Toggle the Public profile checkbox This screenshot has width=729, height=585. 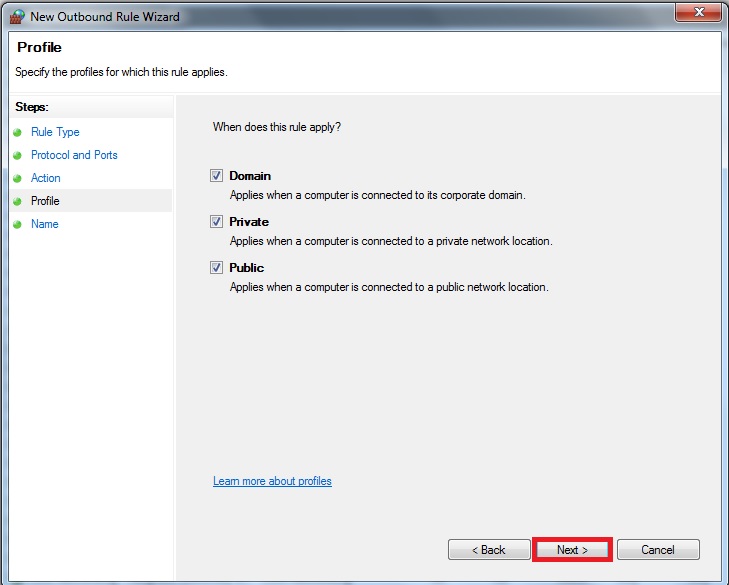point(216,267)
